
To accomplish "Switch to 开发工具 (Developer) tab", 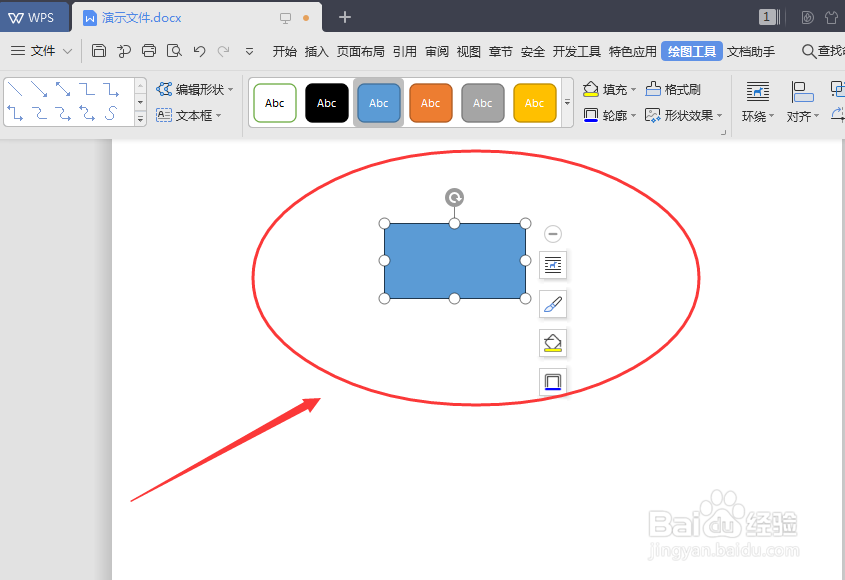I will (577, 51).
